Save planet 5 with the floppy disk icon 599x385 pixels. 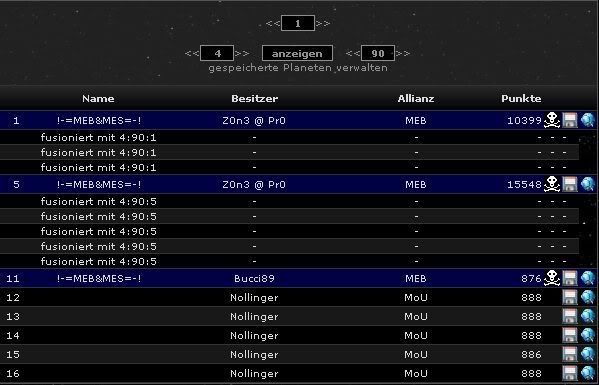pos(570,184)
